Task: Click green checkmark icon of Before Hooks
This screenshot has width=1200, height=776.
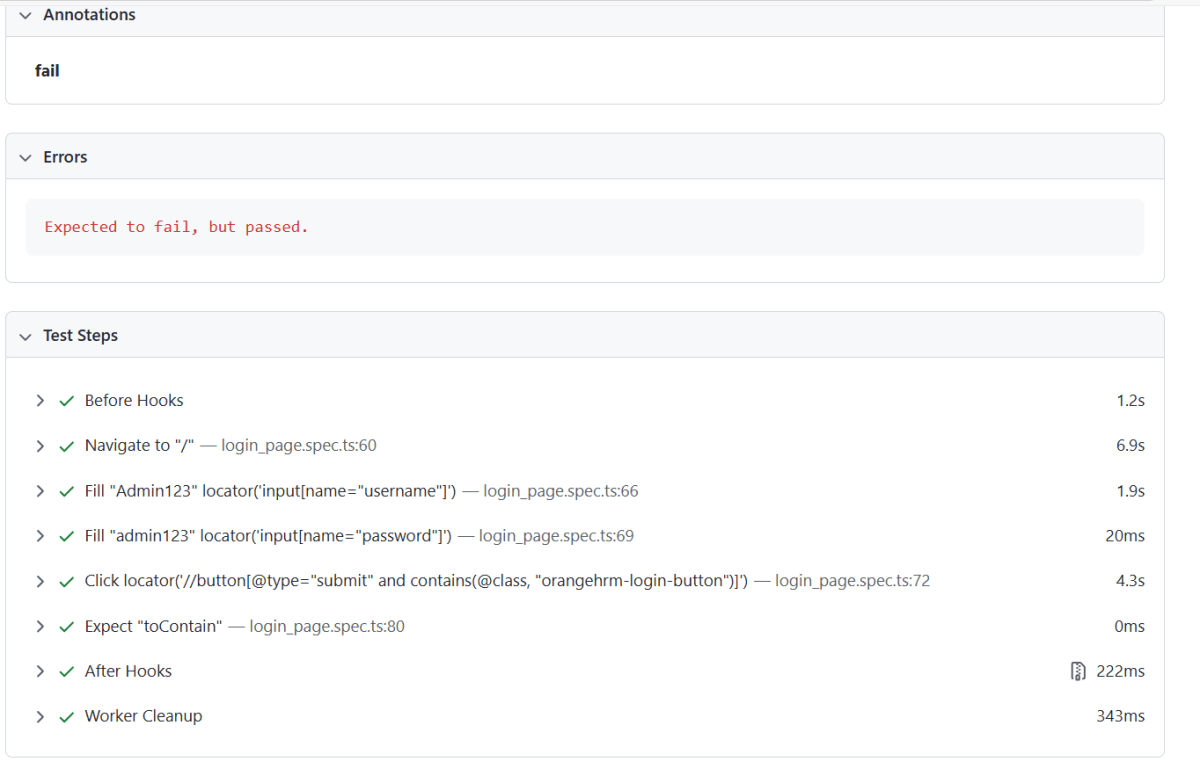Action: [x=67, y=400]
